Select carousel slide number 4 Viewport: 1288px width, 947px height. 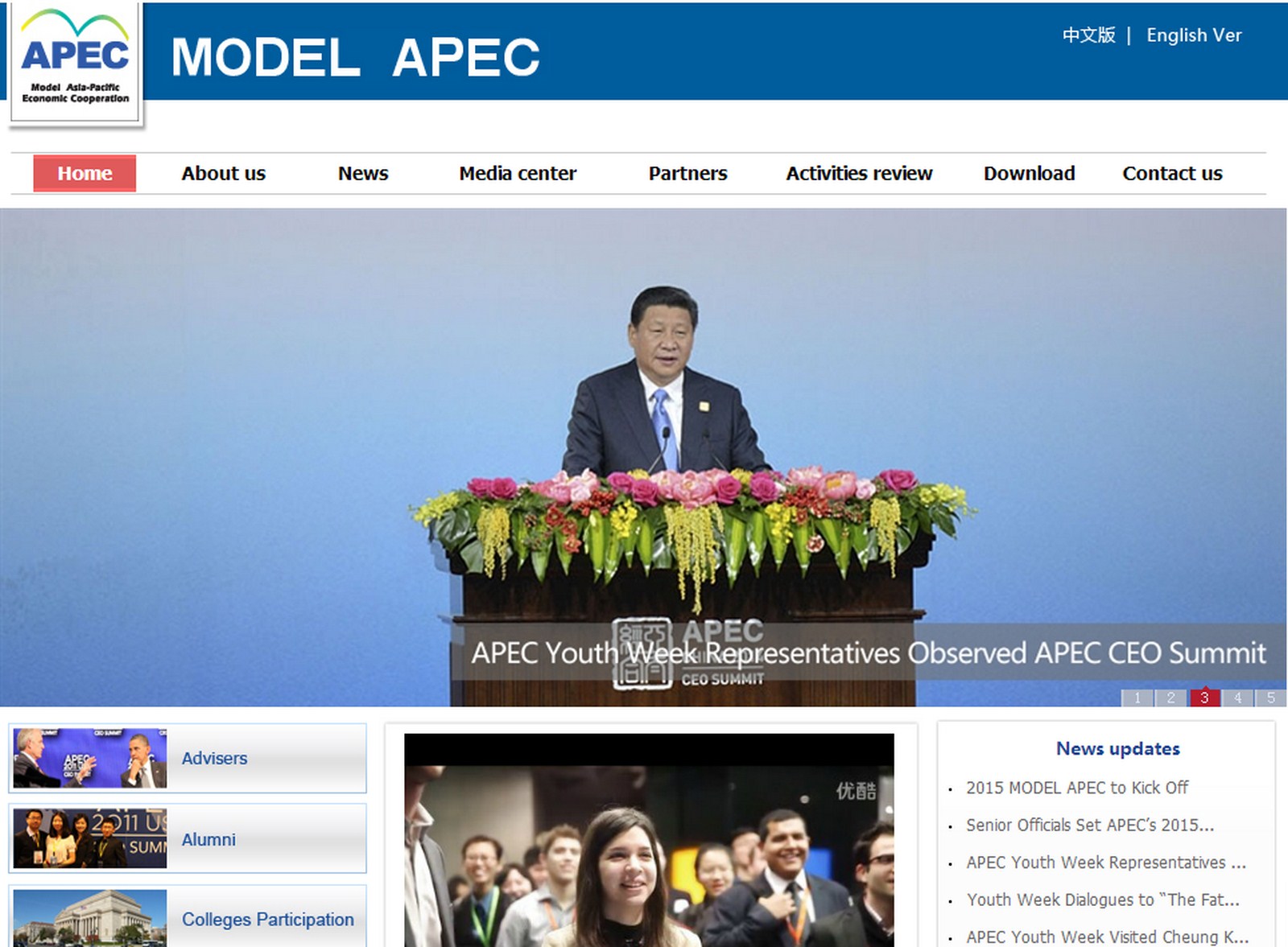pyautogui.click(x=1237, y=698)
